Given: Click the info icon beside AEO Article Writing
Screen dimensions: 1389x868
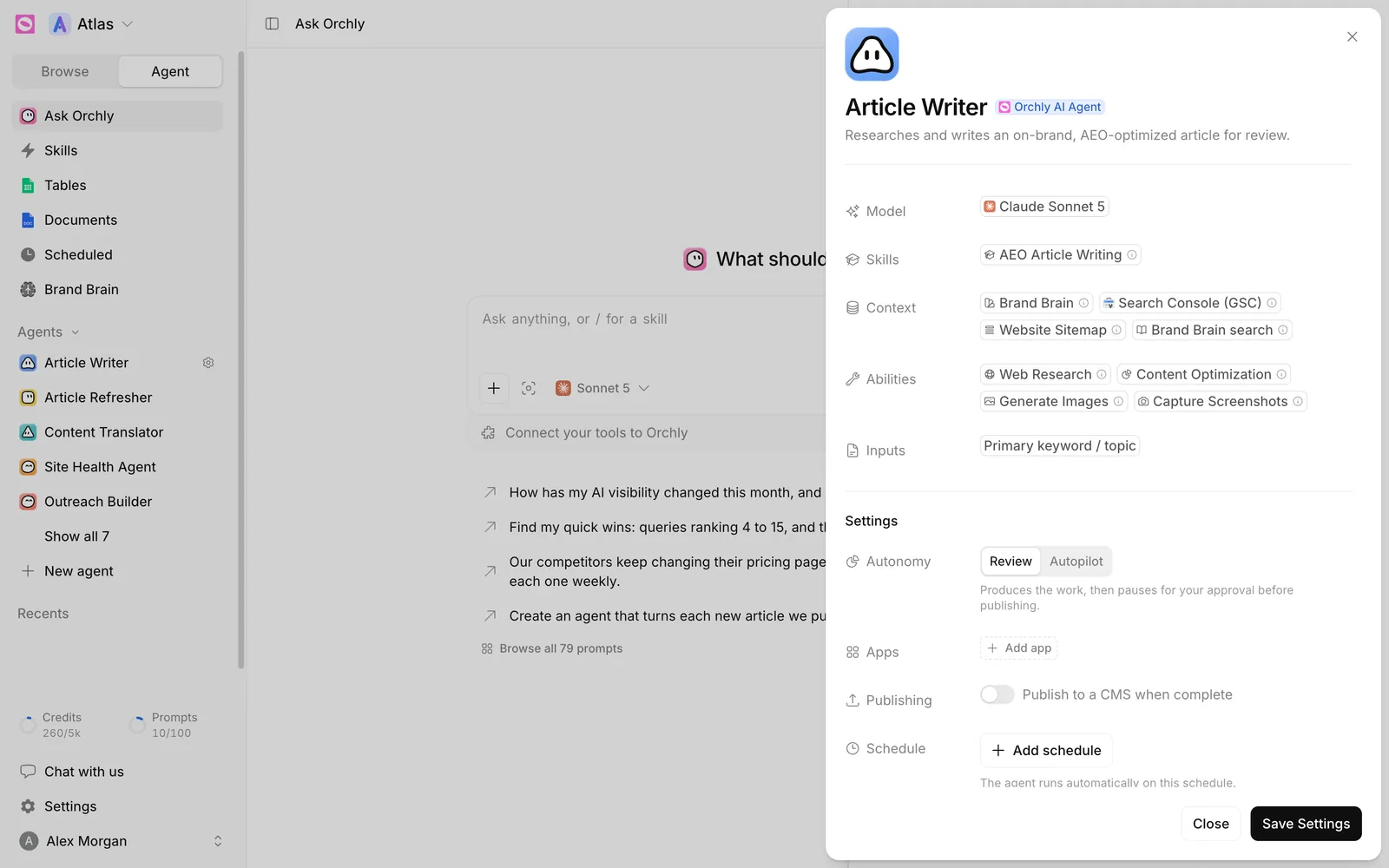Looking at the screenshot, I should (1132, 255).
